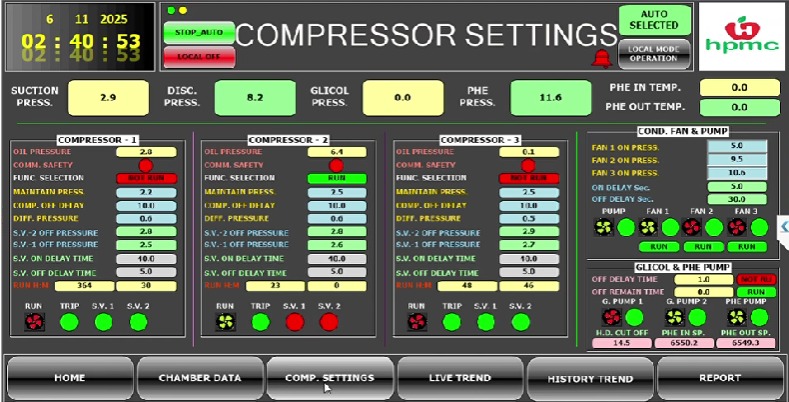Image resolution: width=789 pixels, height=402 pixels.
Task: Edit Compressor 2 S.V.-2 OFF PRESSURE value
Action: pos(337,232)
